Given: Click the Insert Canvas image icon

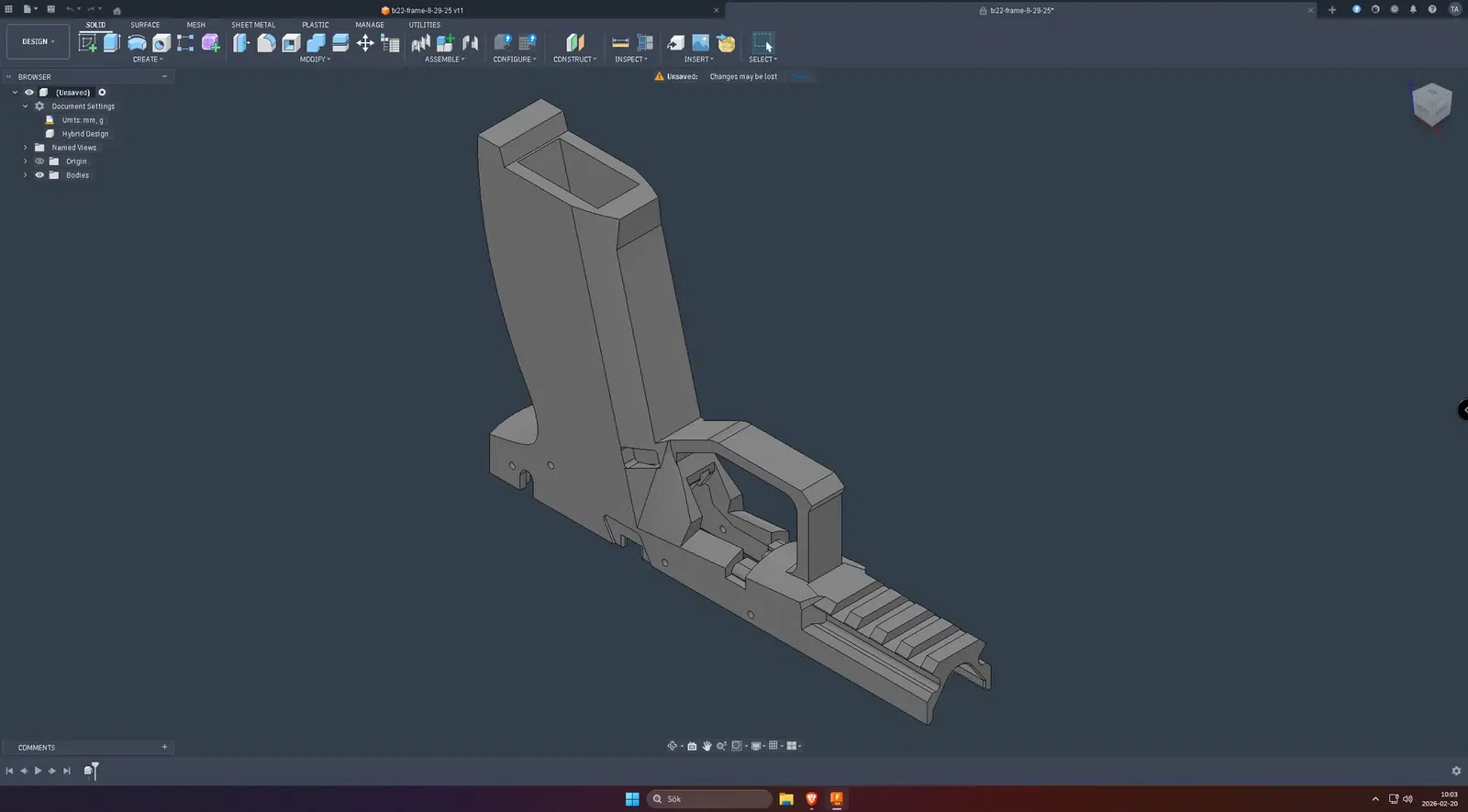Looking at the screenshot, I should coord(700,42).
